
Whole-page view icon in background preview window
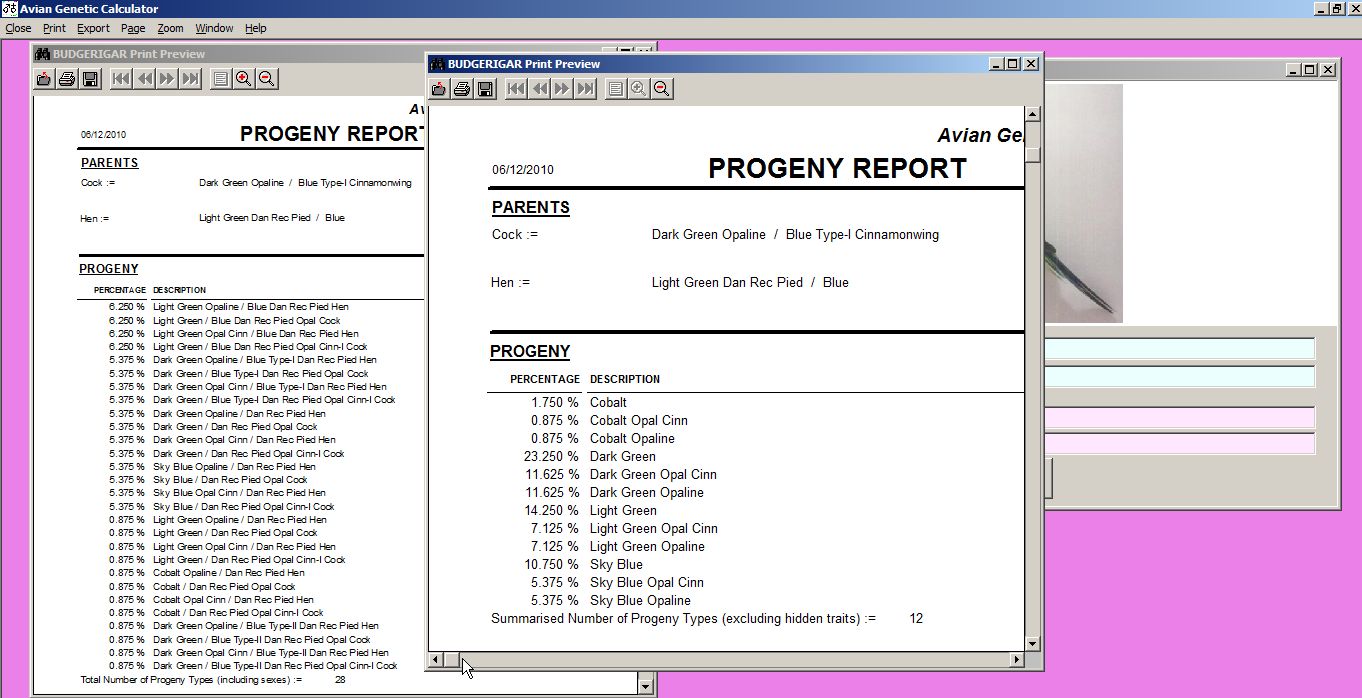click(x=220, y=79)
